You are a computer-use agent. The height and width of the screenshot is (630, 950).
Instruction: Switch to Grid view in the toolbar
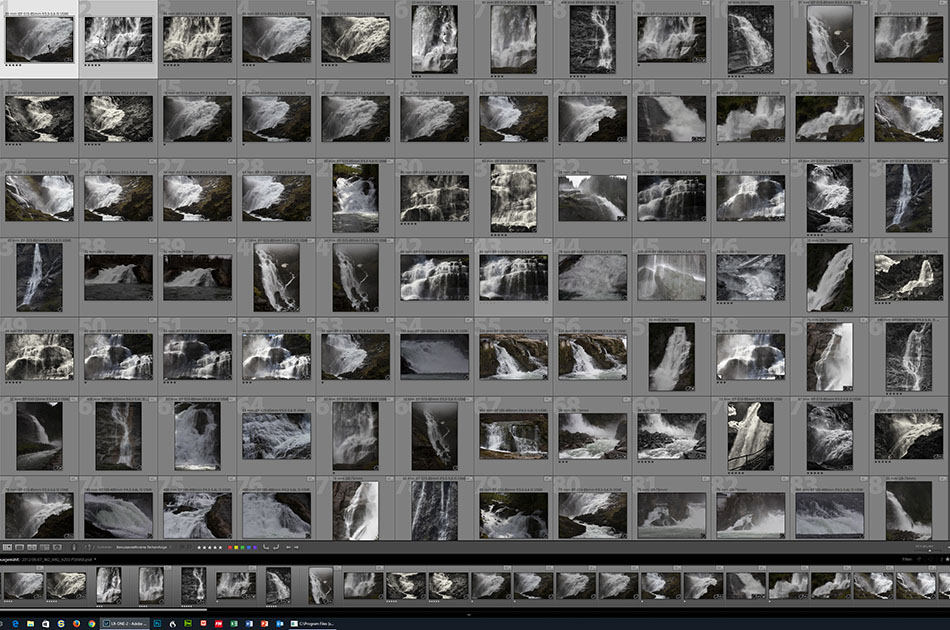click(x=8, y=547)
